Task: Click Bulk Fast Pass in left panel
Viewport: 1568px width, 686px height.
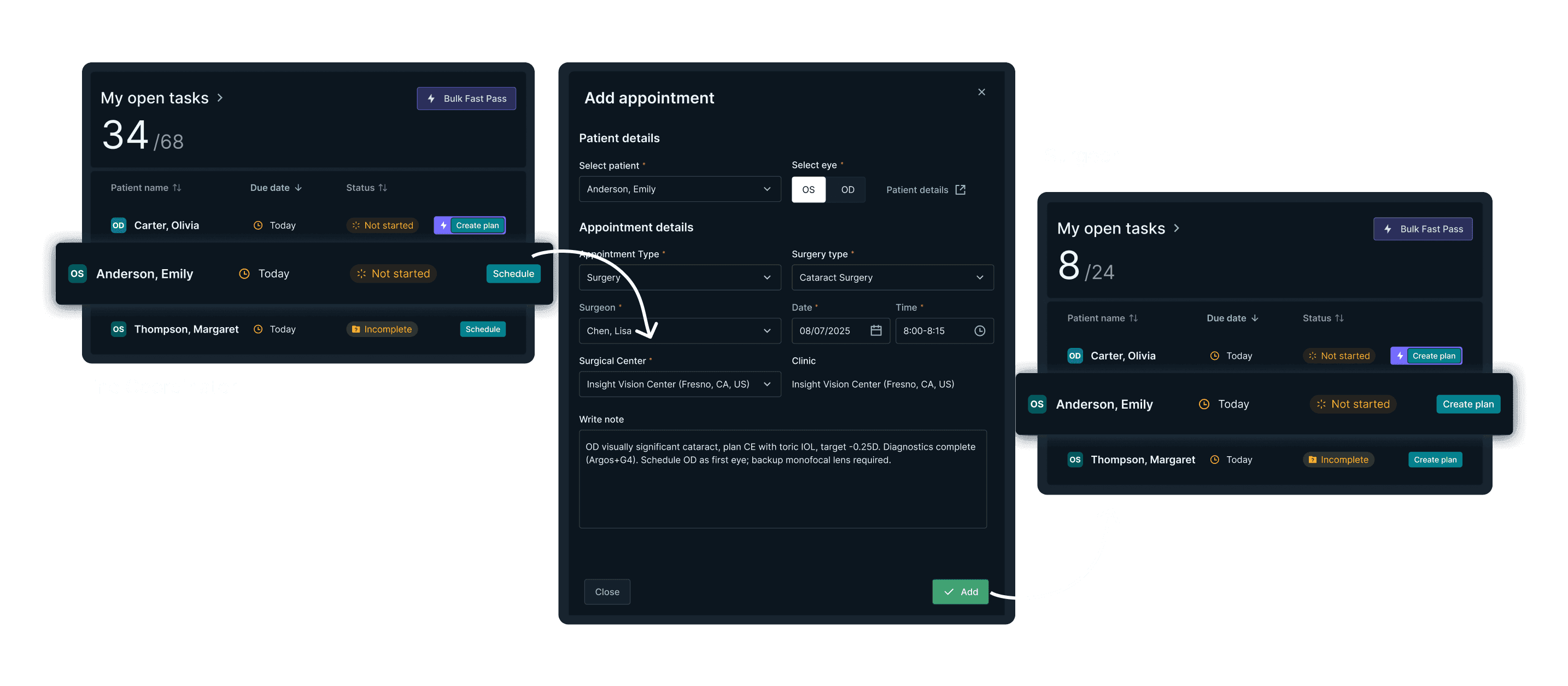Action: pyautogui.click(x=466, y=98)
